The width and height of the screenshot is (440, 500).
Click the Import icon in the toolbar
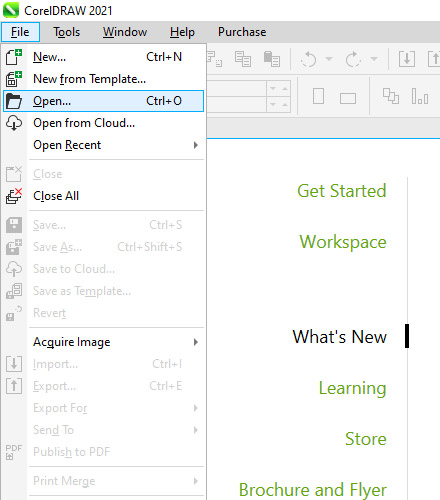tap(407, 59)
